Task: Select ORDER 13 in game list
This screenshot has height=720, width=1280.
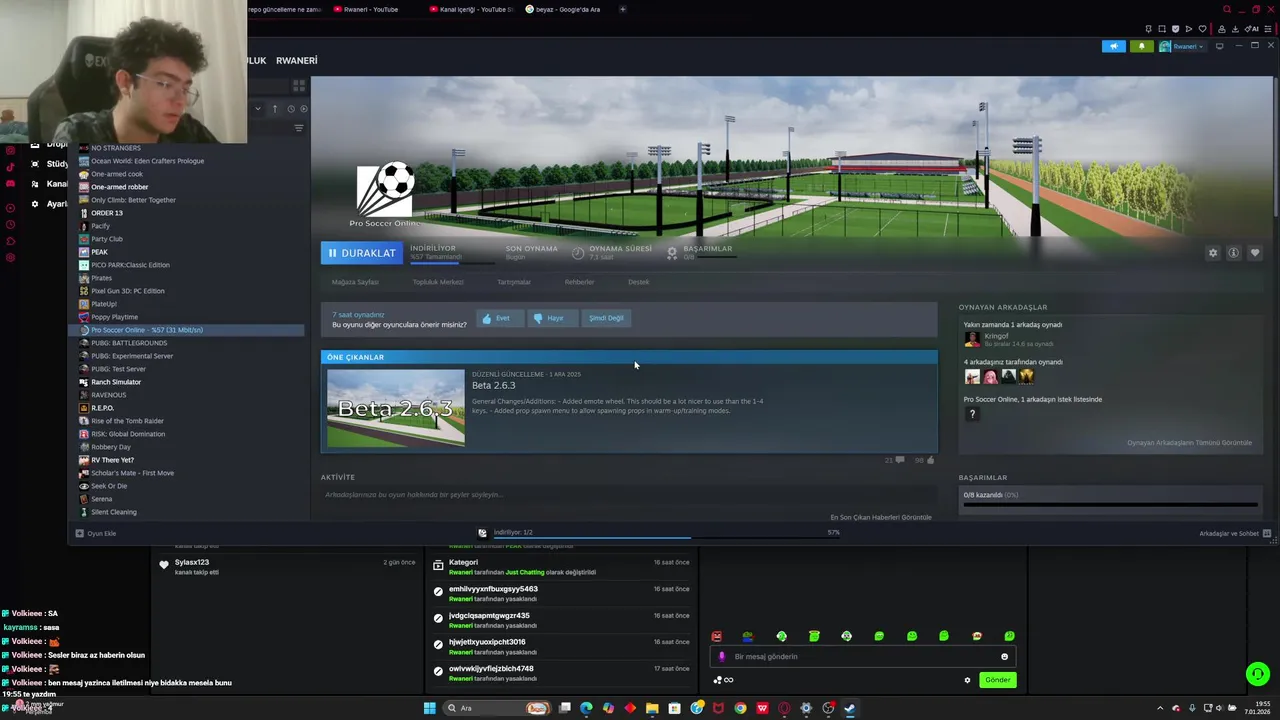Action: [x=107, y=213]
